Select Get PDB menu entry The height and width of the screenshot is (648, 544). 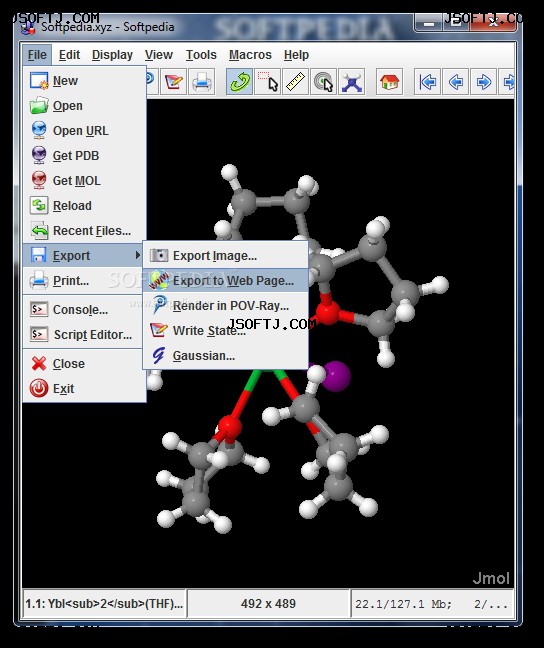click(85, 156)
